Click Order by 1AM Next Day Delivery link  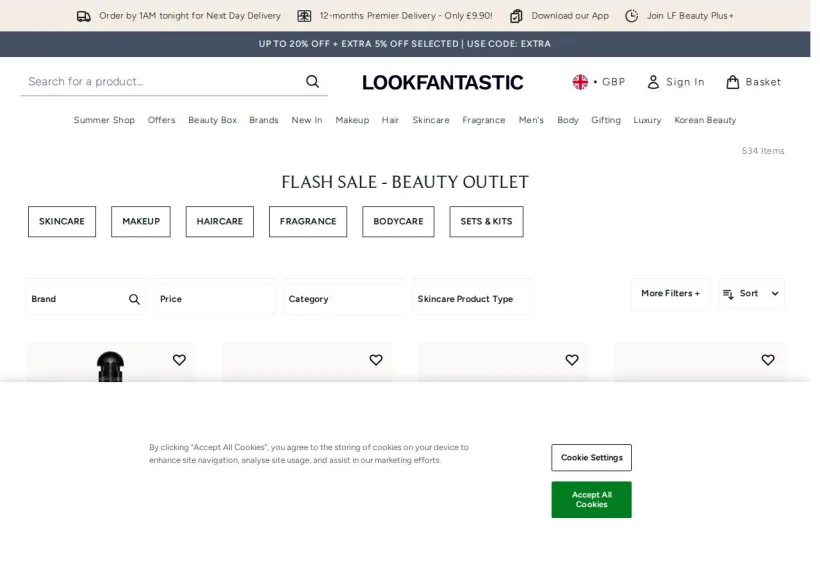190,16
